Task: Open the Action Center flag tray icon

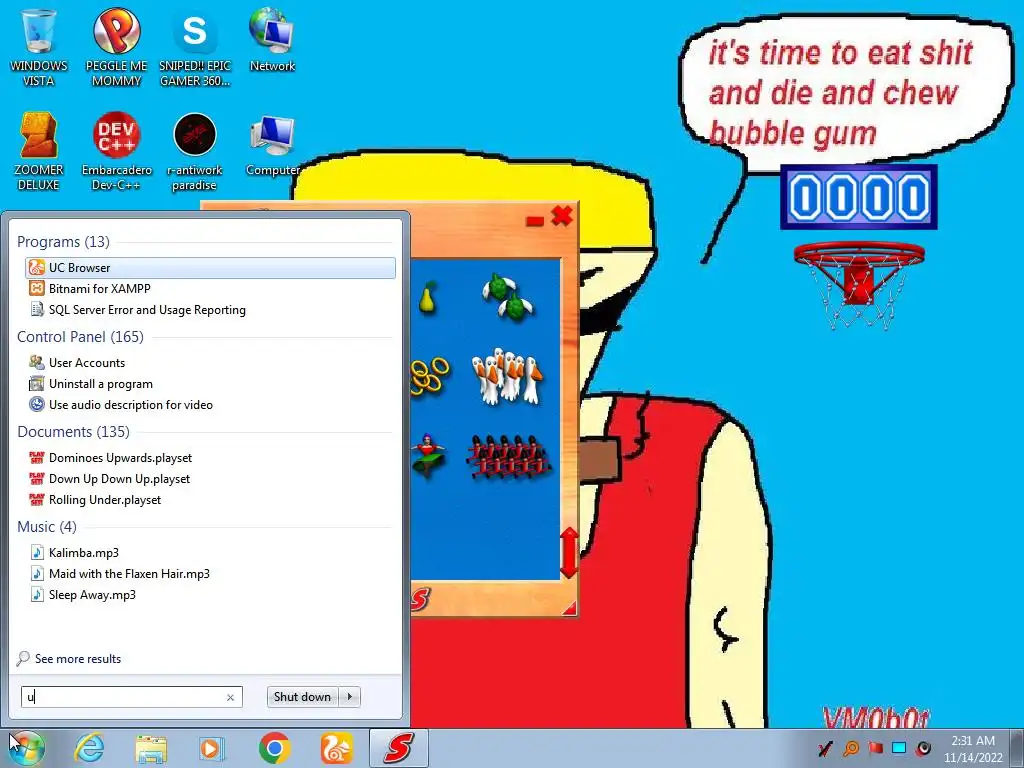Action: (875, 748)
